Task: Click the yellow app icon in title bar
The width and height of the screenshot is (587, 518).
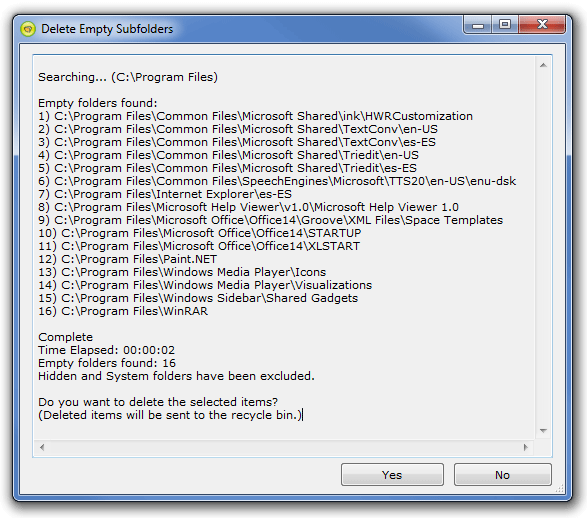Action: coord(28,29)
